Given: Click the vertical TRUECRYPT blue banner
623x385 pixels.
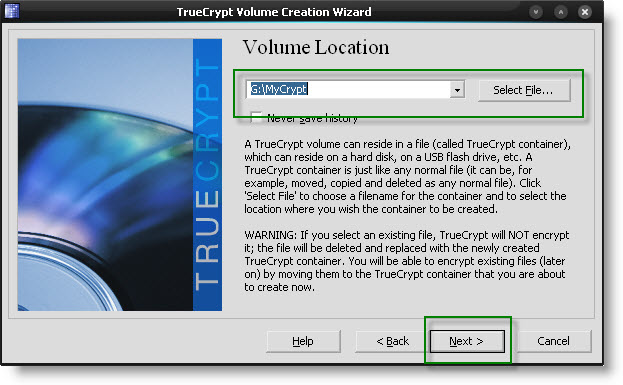Looking at the screenshot, I should point(207,175).
